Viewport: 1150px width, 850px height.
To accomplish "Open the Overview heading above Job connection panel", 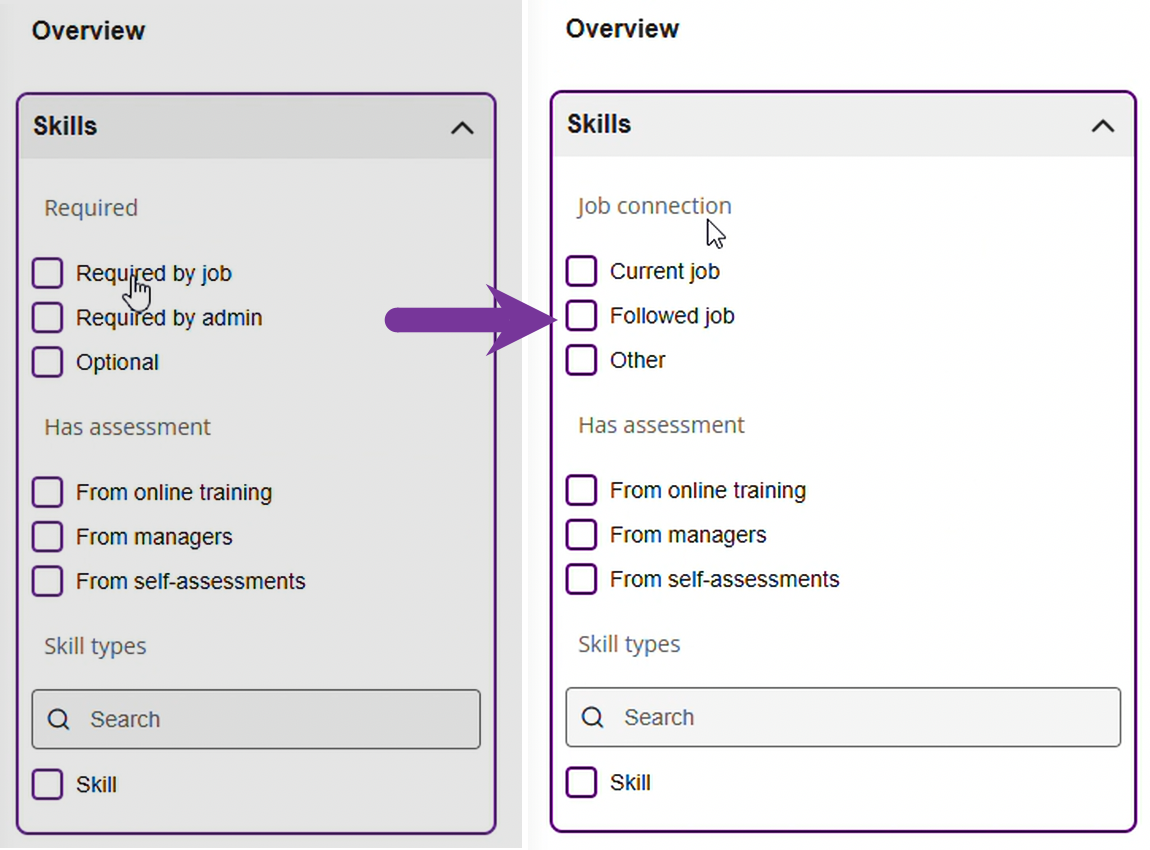I will (x=622, y=29).
